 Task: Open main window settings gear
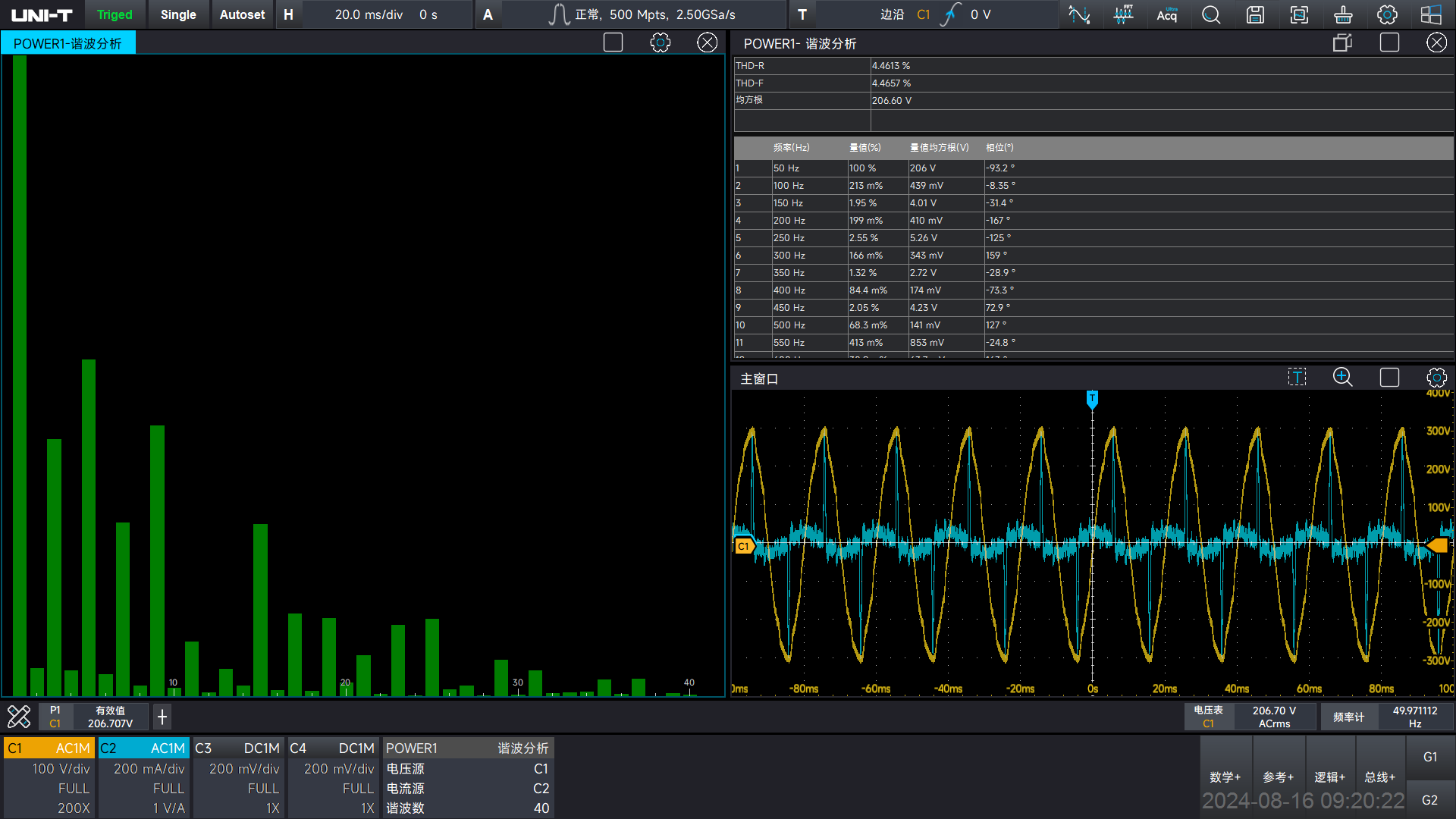(x=1436, y=377)
